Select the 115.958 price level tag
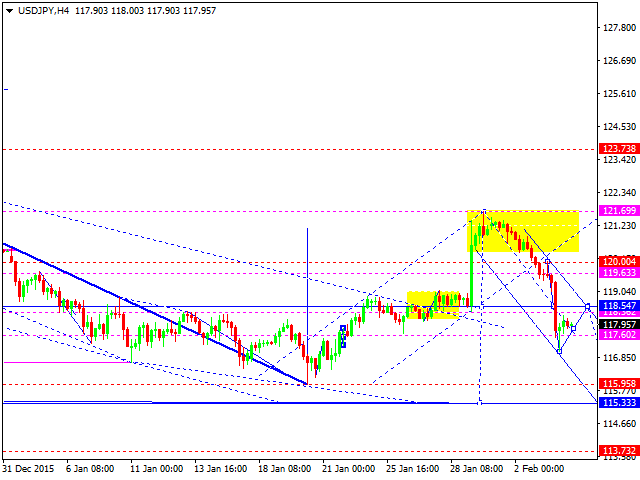Viewport: 640px width, 480px height. 619,383
